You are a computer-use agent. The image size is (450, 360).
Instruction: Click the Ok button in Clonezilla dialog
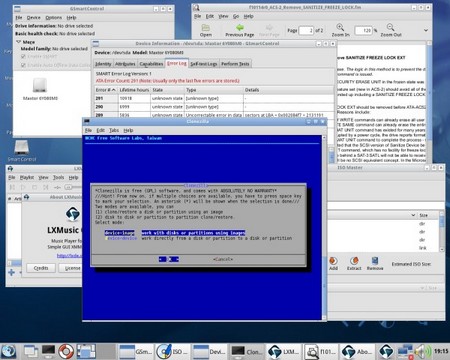(x=169, y=259)
